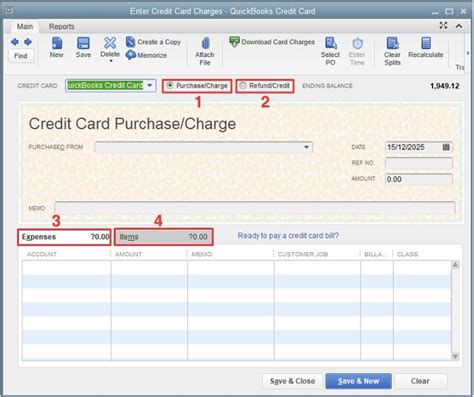
Task: Click Download Card Charges
Action: pos(272,42)
